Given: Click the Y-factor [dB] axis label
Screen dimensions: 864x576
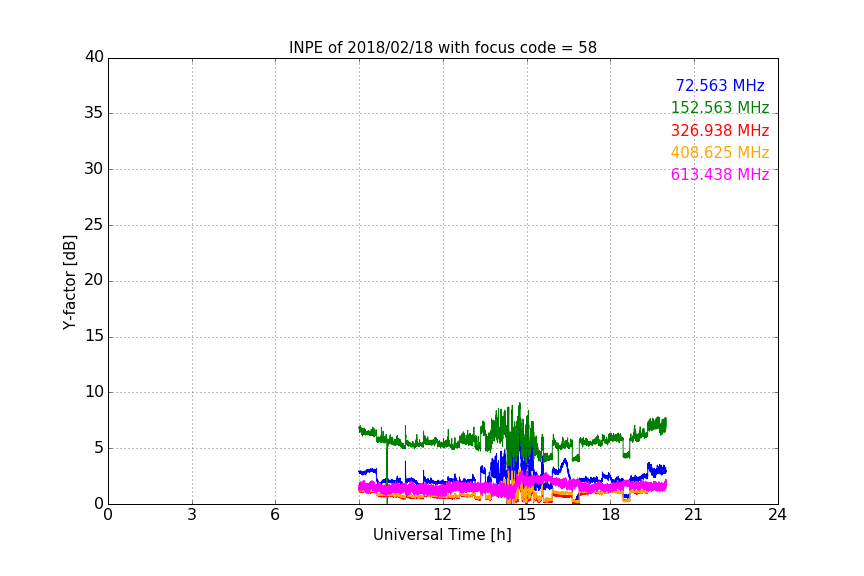Looking at the screenshot, I should (x=69, y=282).
